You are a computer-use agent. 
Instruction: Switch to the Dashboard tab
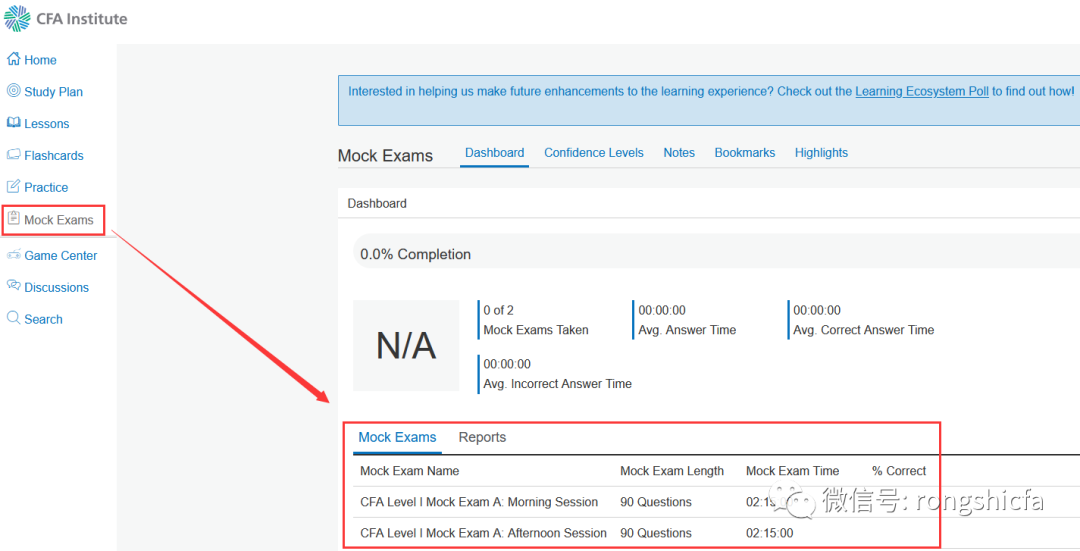[x=495, y=153]
